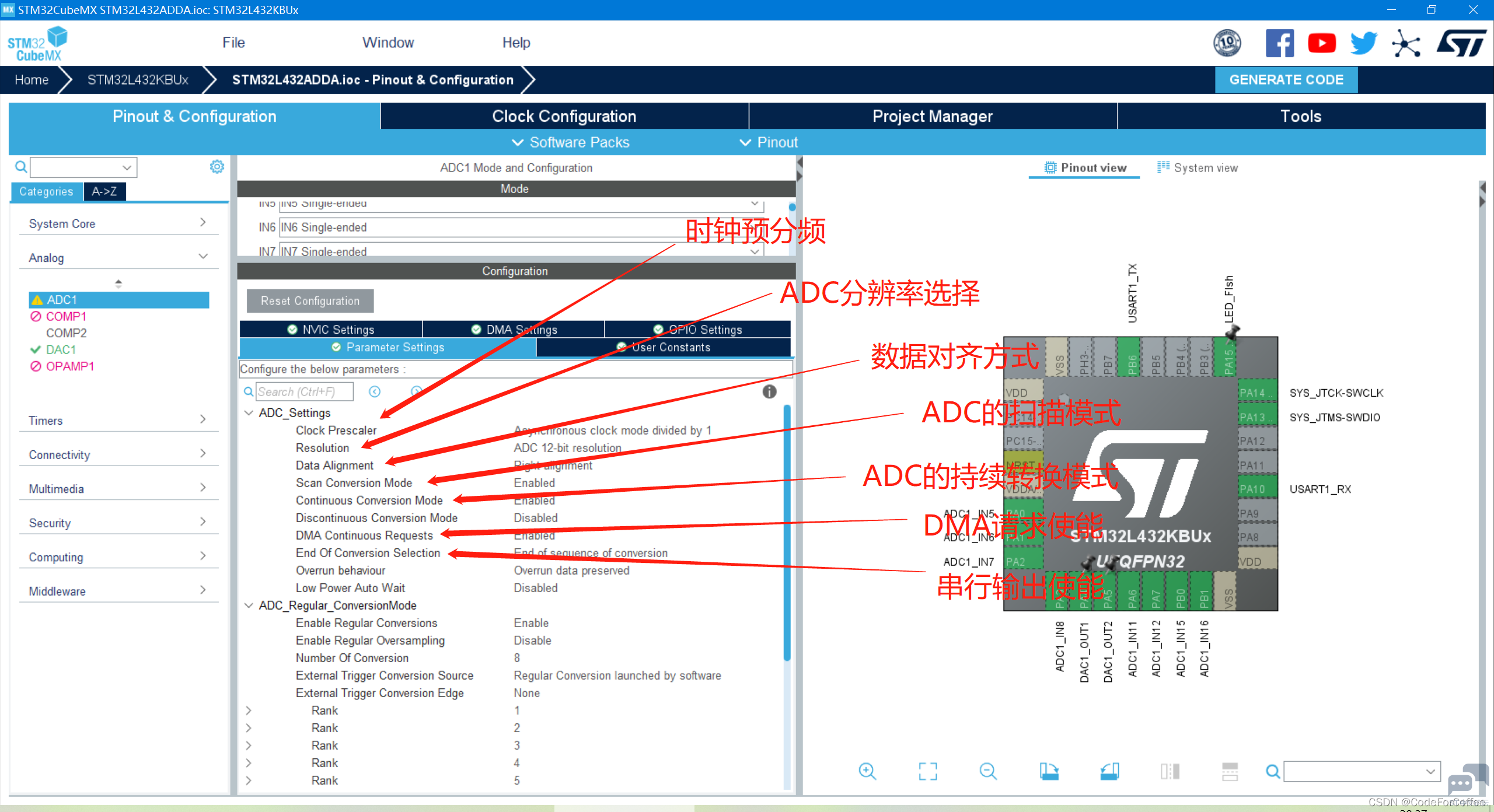The height and width of the screenshot is (812, 1494).
Task: Click the Overrun data preserved value
Action: coord(571,570)
